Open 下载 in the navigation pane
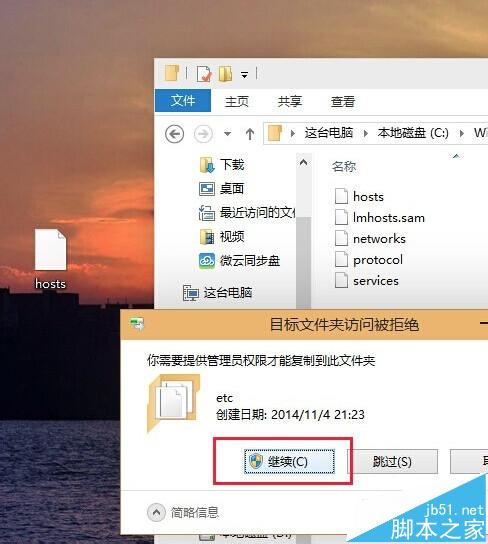 click(222, 164)
